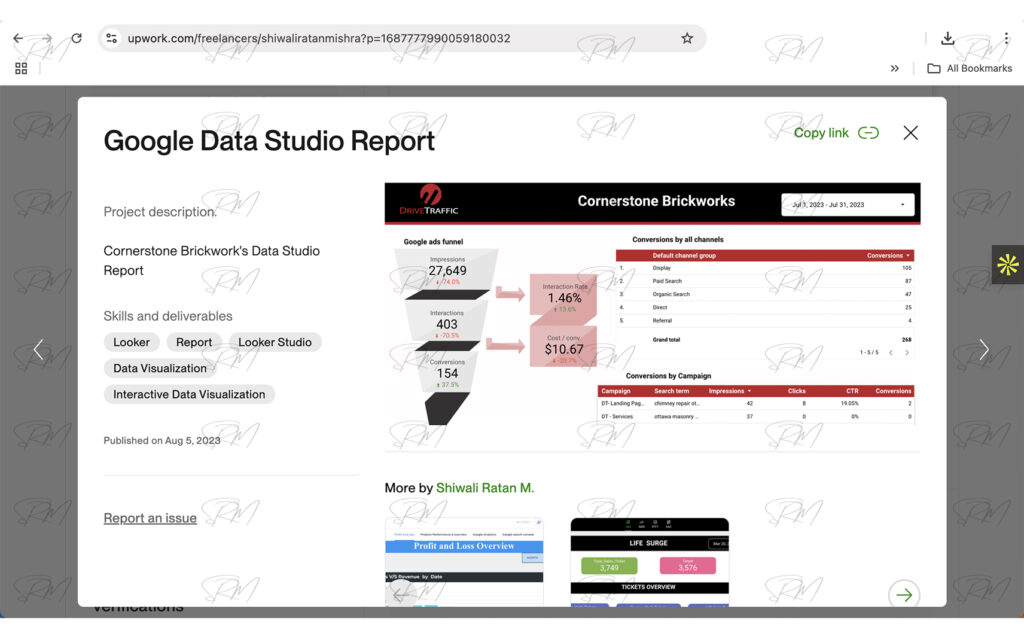Go to the previous portfolio project

(39, 350)
